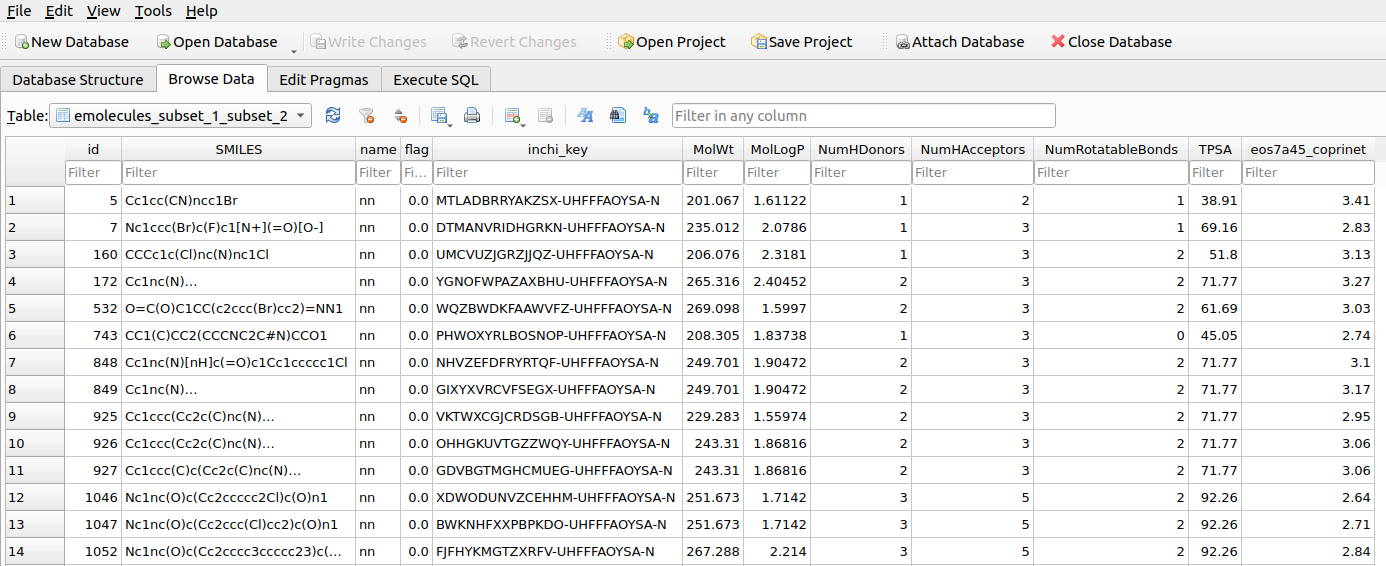Open the Tools menu
Image resolution: width=1386 pixels, height=566 pixels.
click(153, 11)
